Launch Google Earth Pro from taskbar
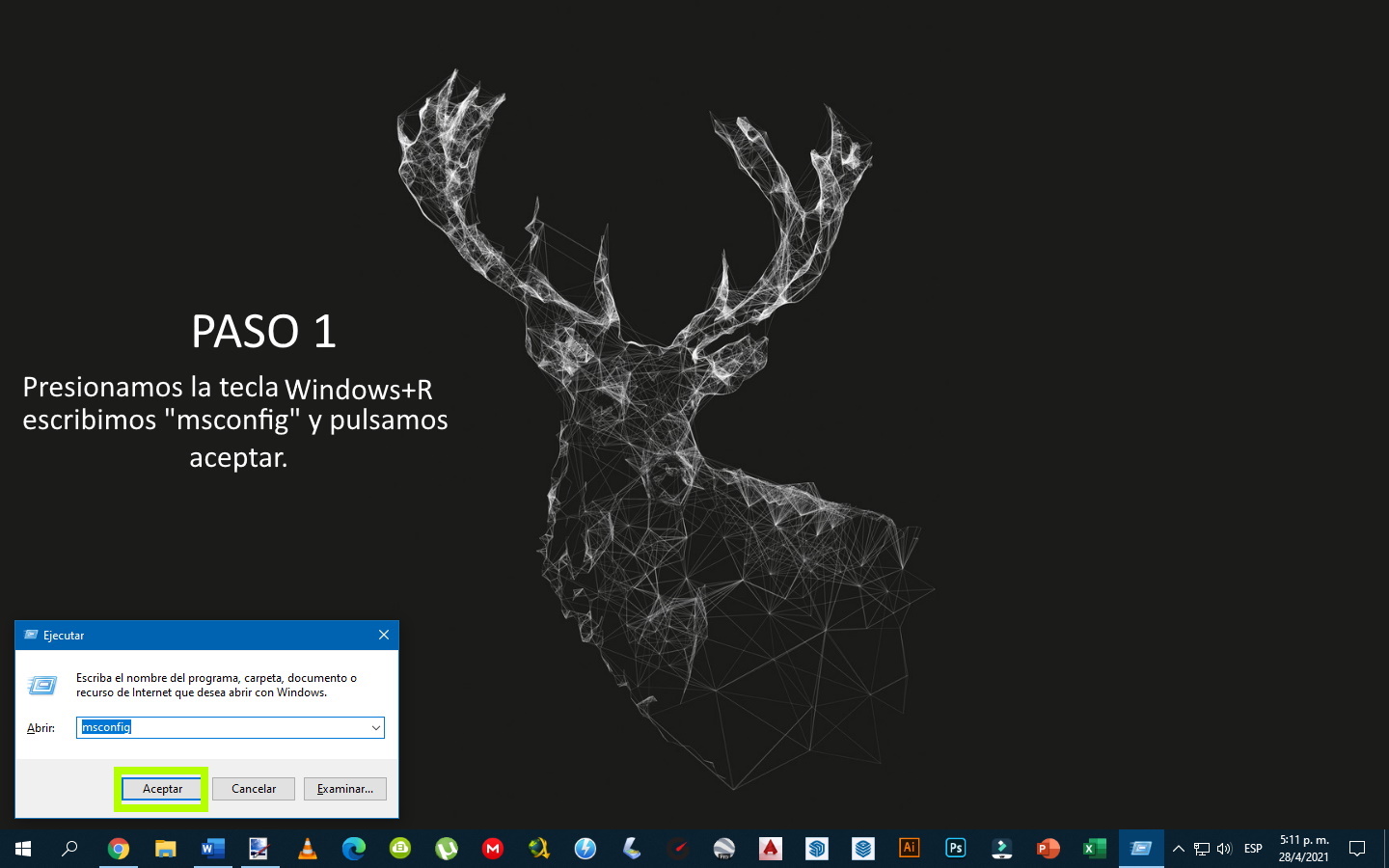This screenshot has width=1389, height=868. click(723, 849)
